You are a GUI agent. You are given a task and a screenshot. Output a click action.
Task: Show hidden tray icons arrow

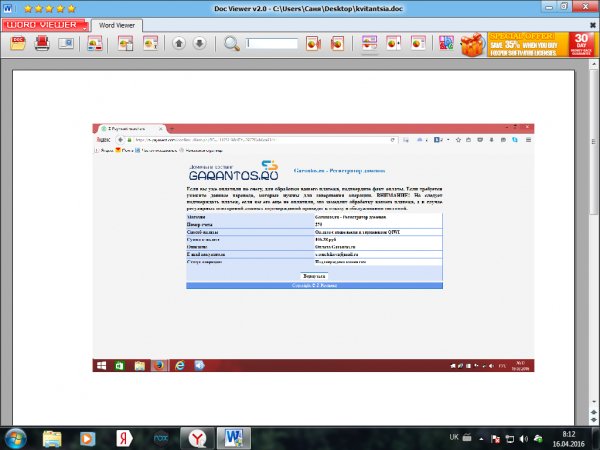pos(481,439)
